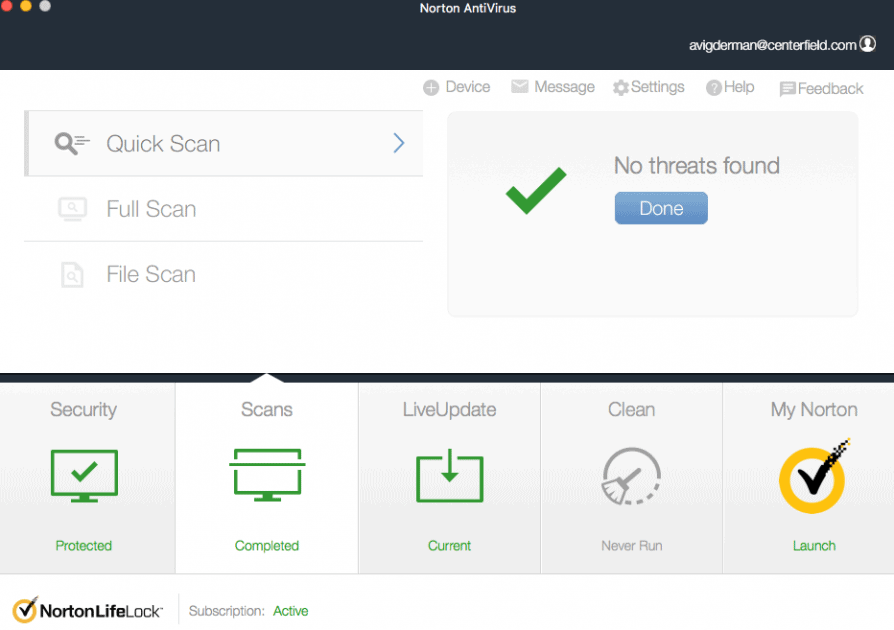Screen dimensions: 894x630
Task: Open the File Scan option
Action: click(x=150, y=274)
